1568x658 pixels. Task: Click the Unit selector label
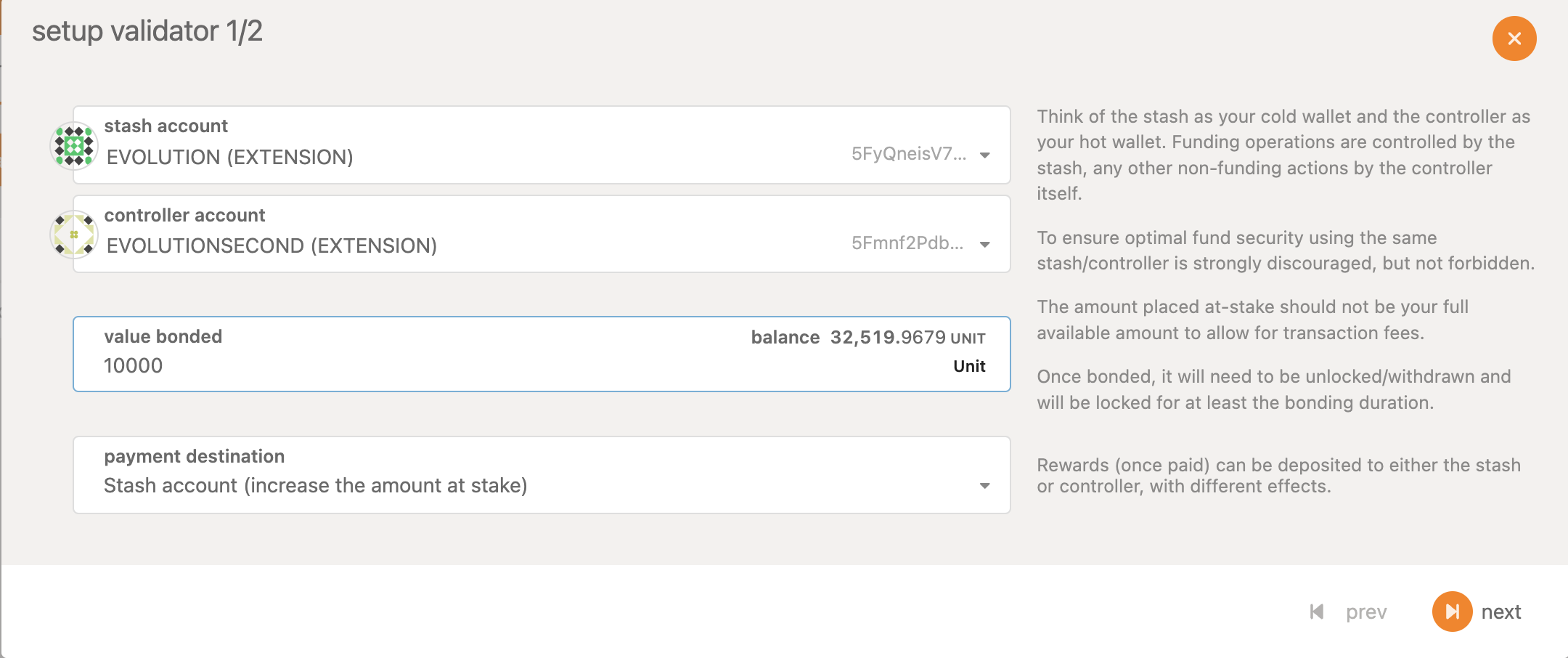pos(969,366)
